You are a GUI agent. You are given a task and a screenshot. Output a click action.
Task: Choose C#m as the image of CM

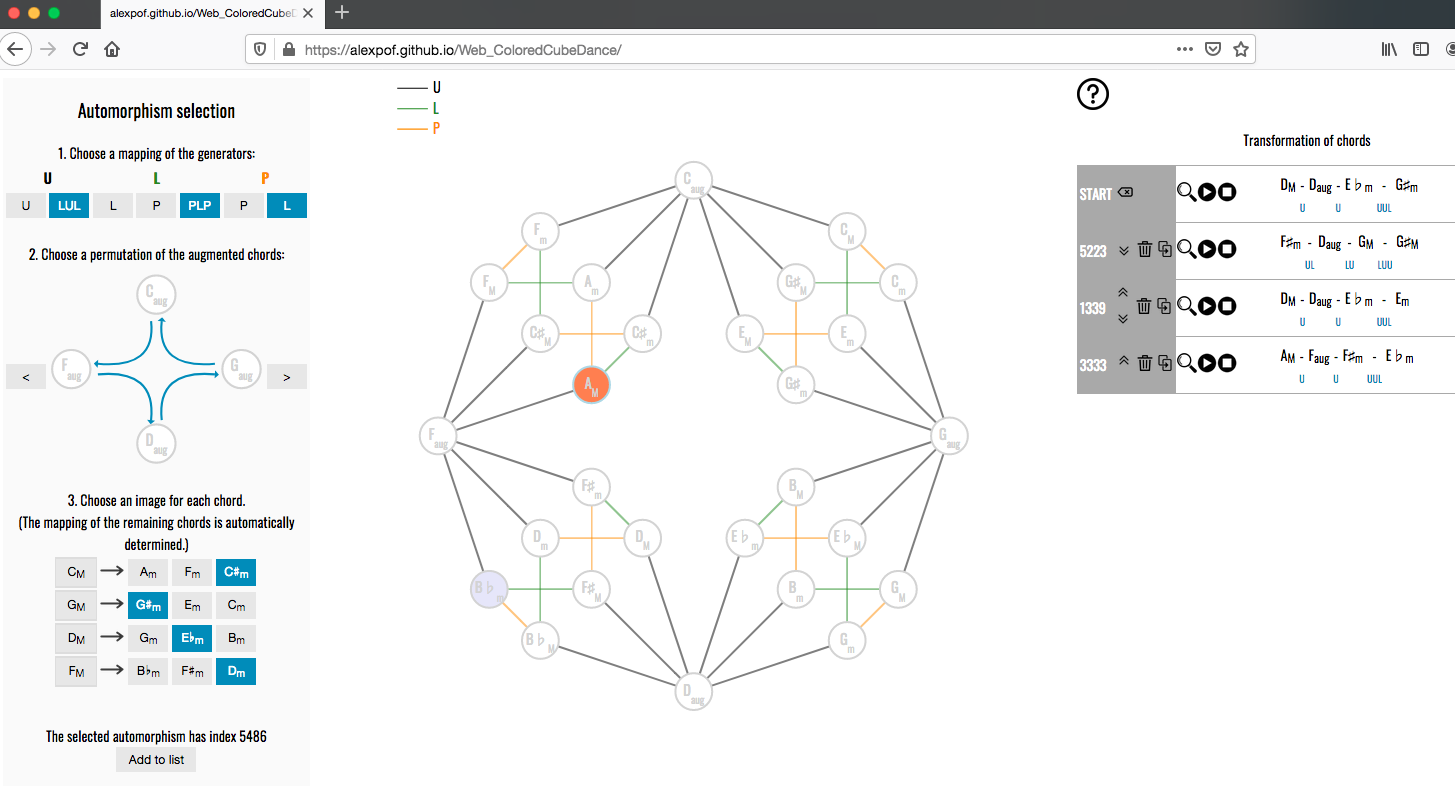236,572
